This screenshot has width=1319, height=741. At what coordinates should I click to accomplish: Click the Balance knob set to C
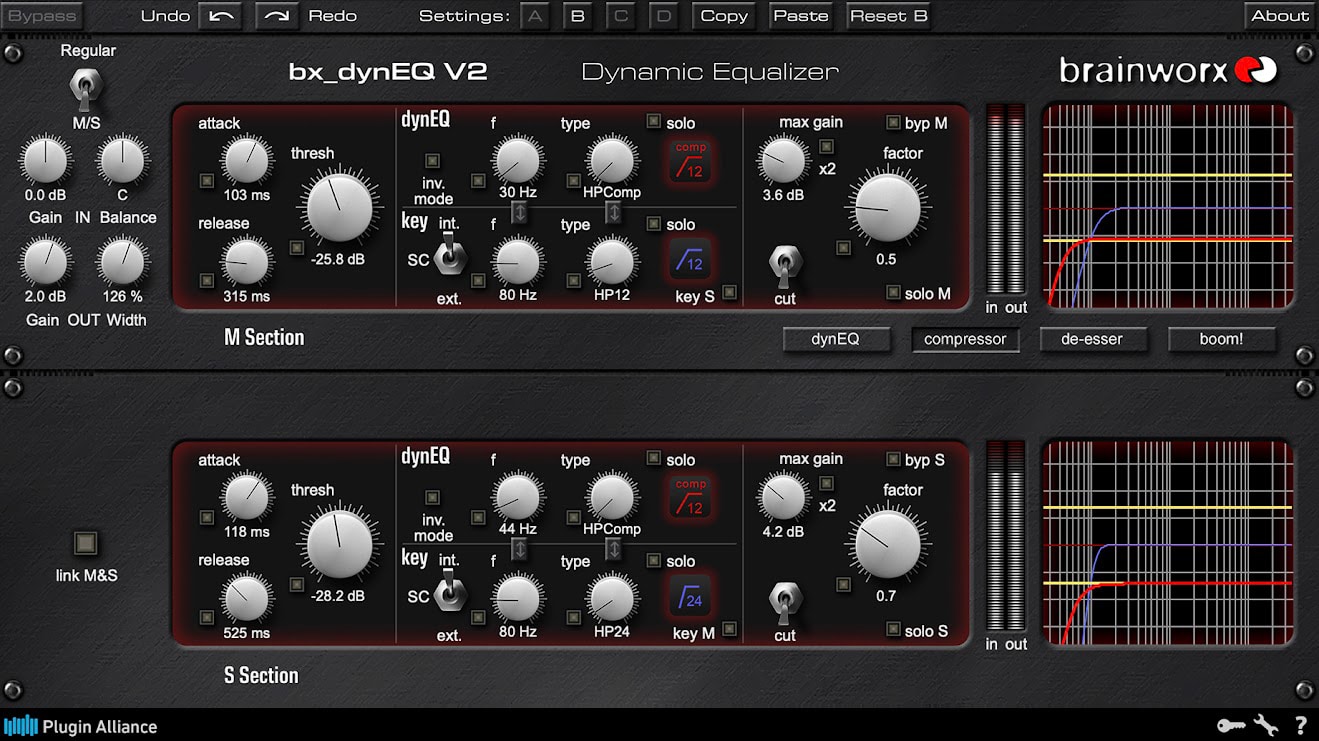(x=122, y=160)
